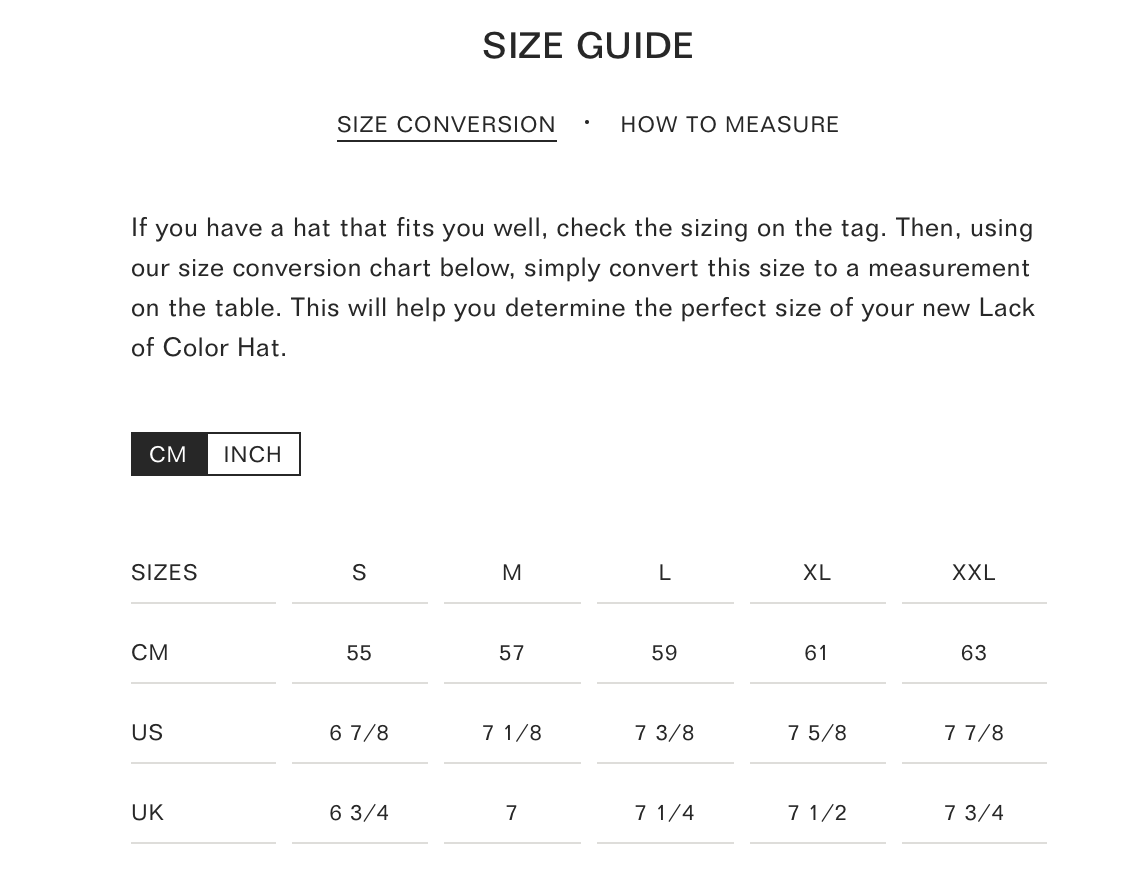
Task: Toggle units to CM
Action: click(168, 454)
